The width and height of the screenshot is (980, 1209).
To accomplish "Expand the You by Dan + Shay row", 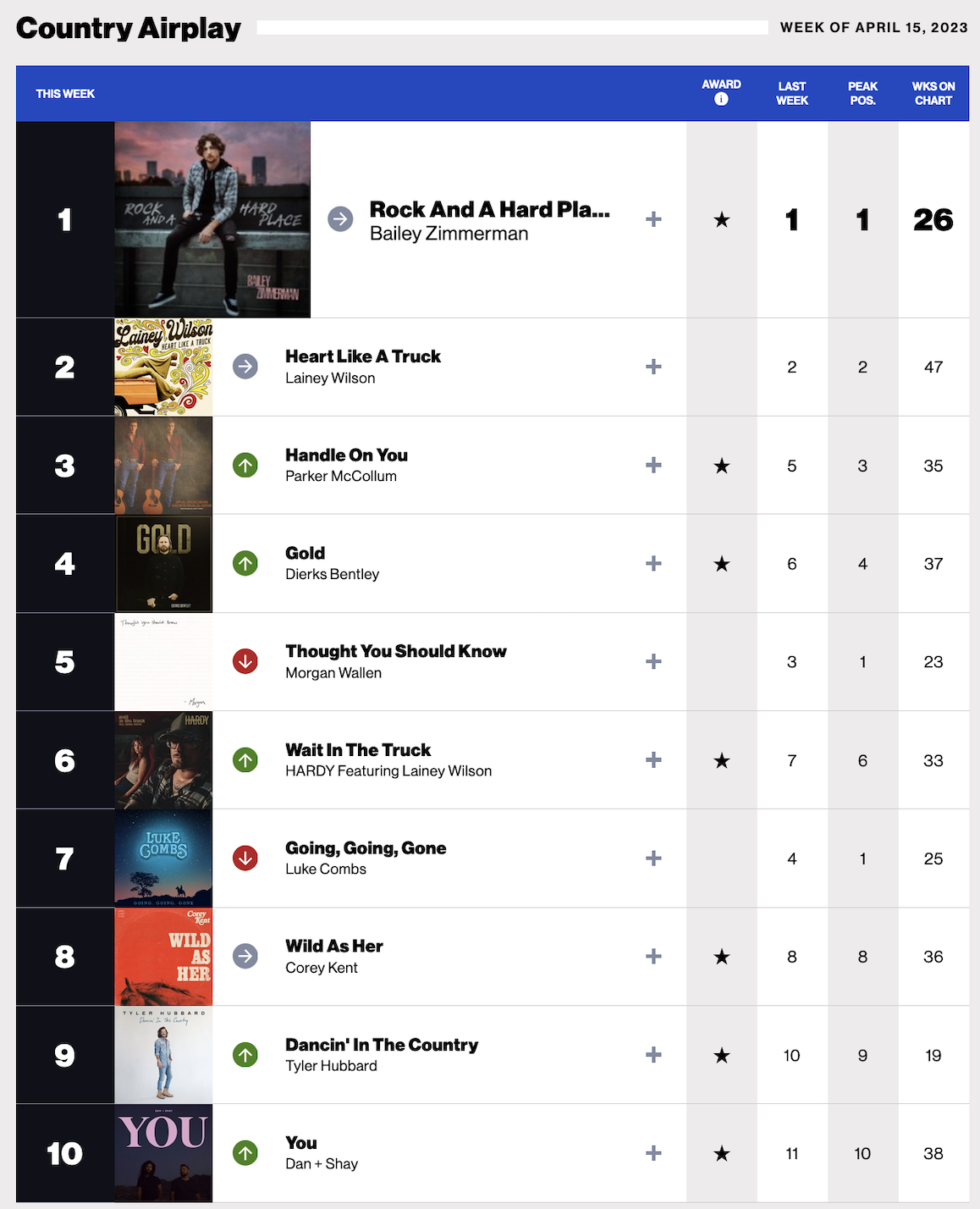I will click(x=653, y=1153).
